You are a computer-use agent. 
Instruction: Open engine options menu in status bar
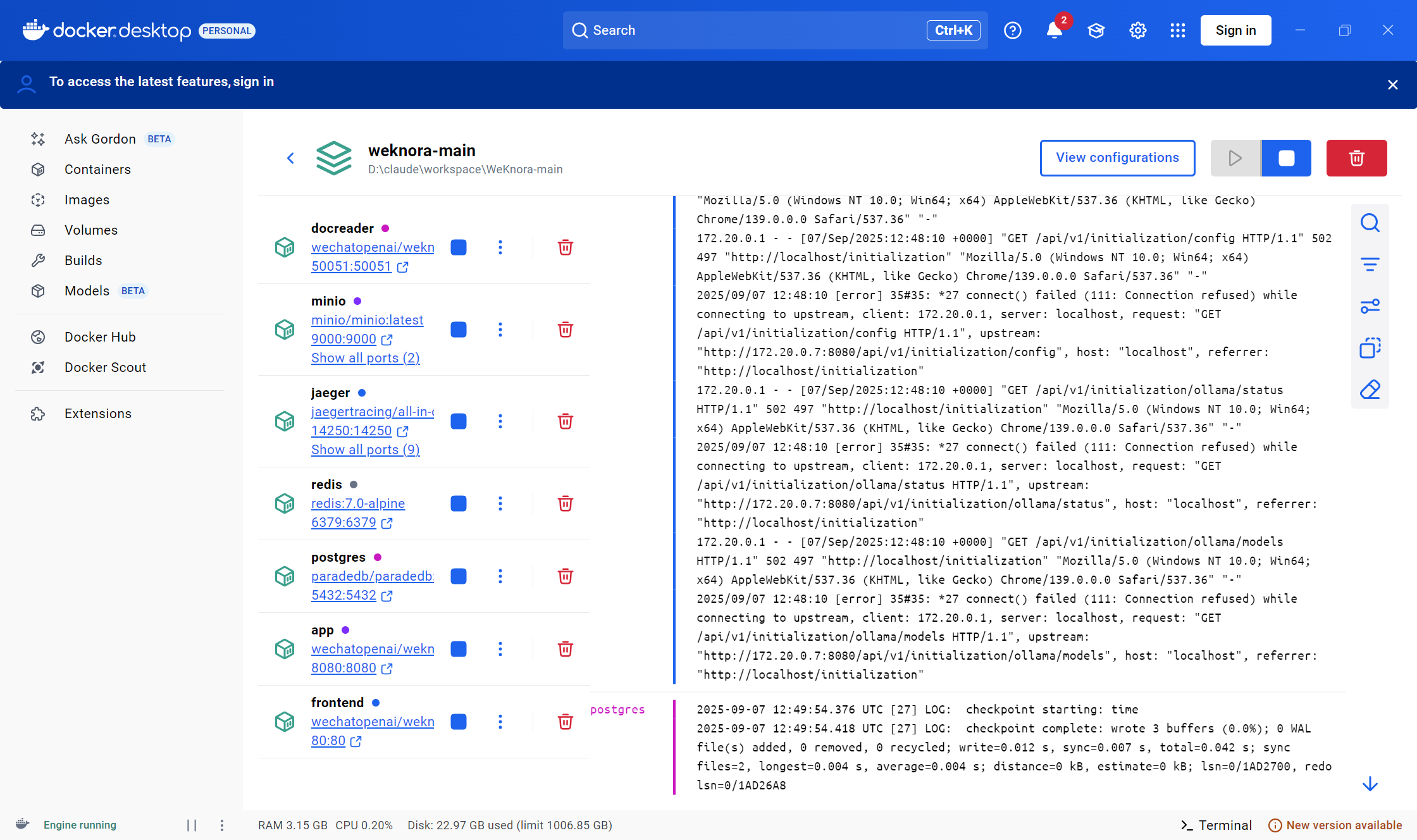[222, 825]
